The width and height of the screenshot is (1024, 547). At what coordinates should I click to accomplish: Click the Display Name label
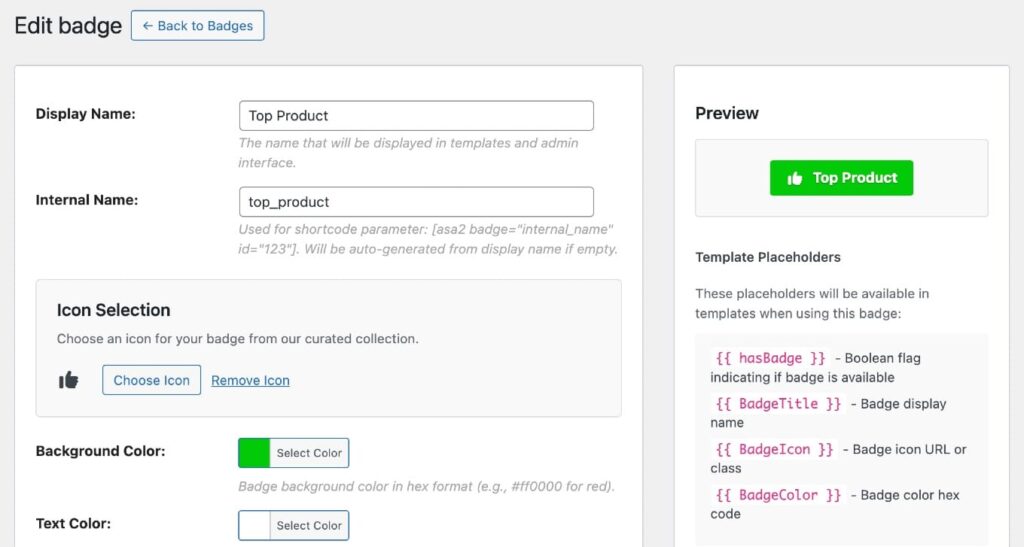(85, 114)
